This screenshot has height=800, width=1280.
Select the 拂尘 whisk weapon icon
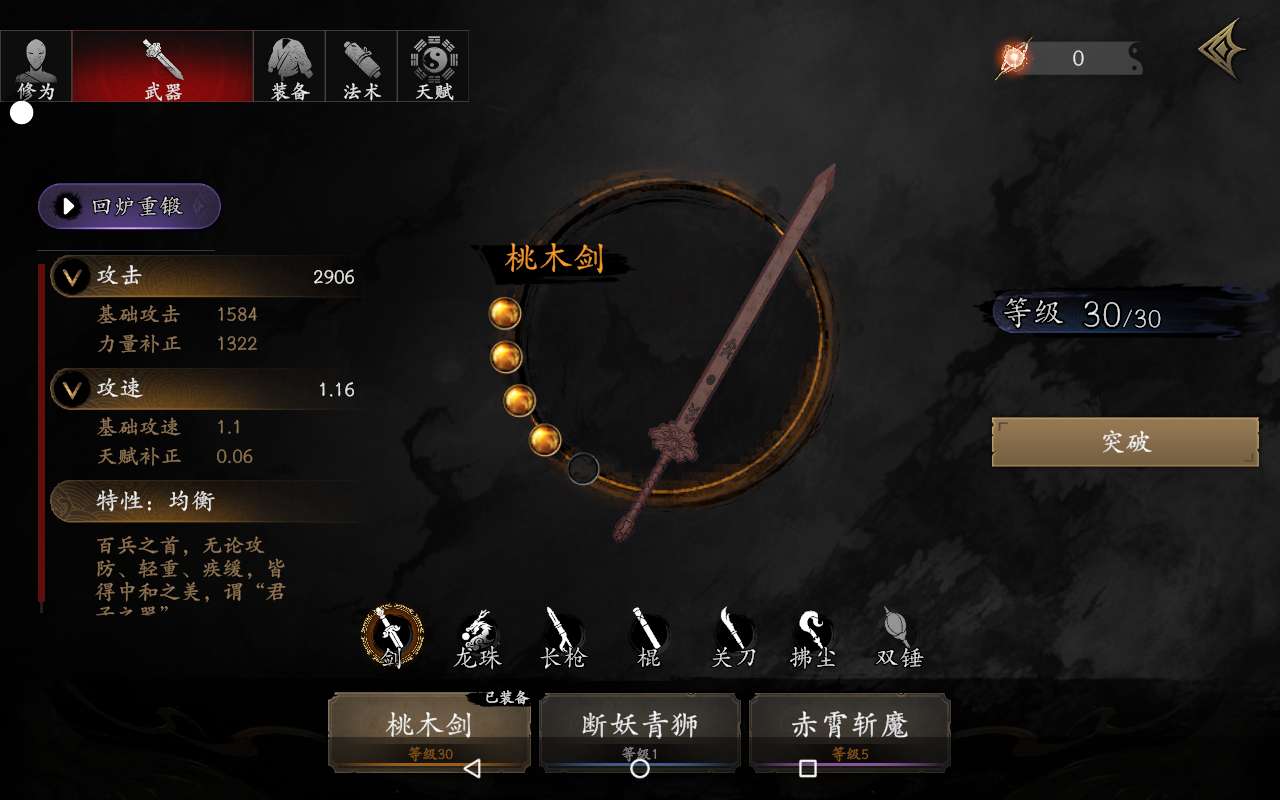tap(815, 638)
